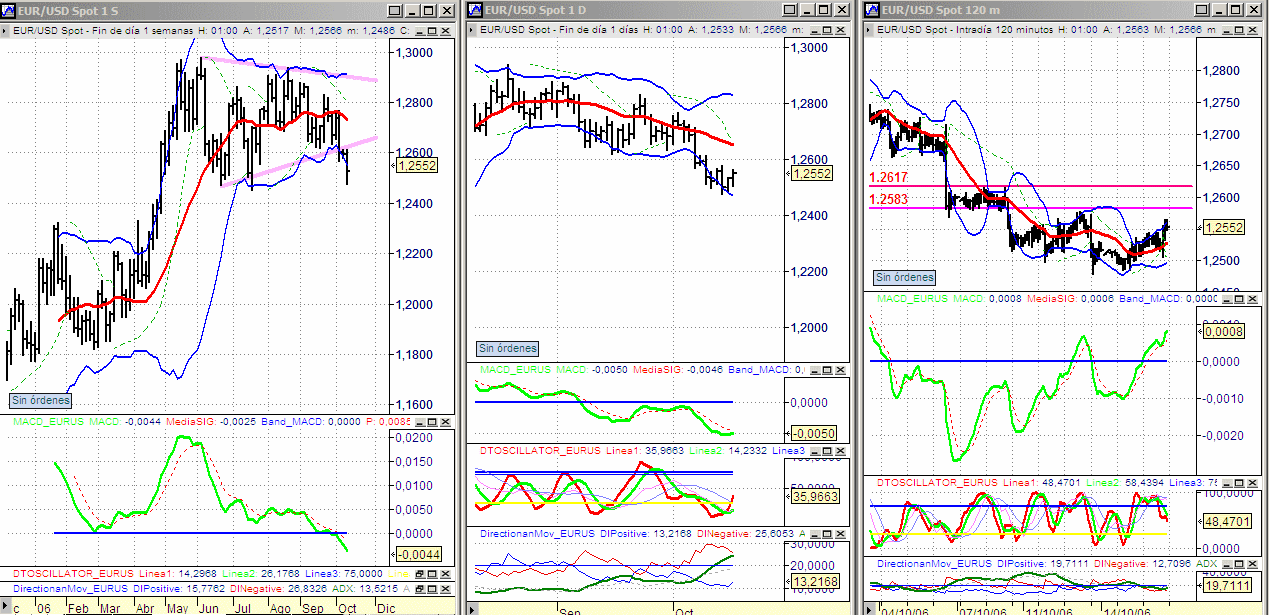
Task: Close the MACD_EURUS pane in the 1 D window
Action: [x=840, y=370]
